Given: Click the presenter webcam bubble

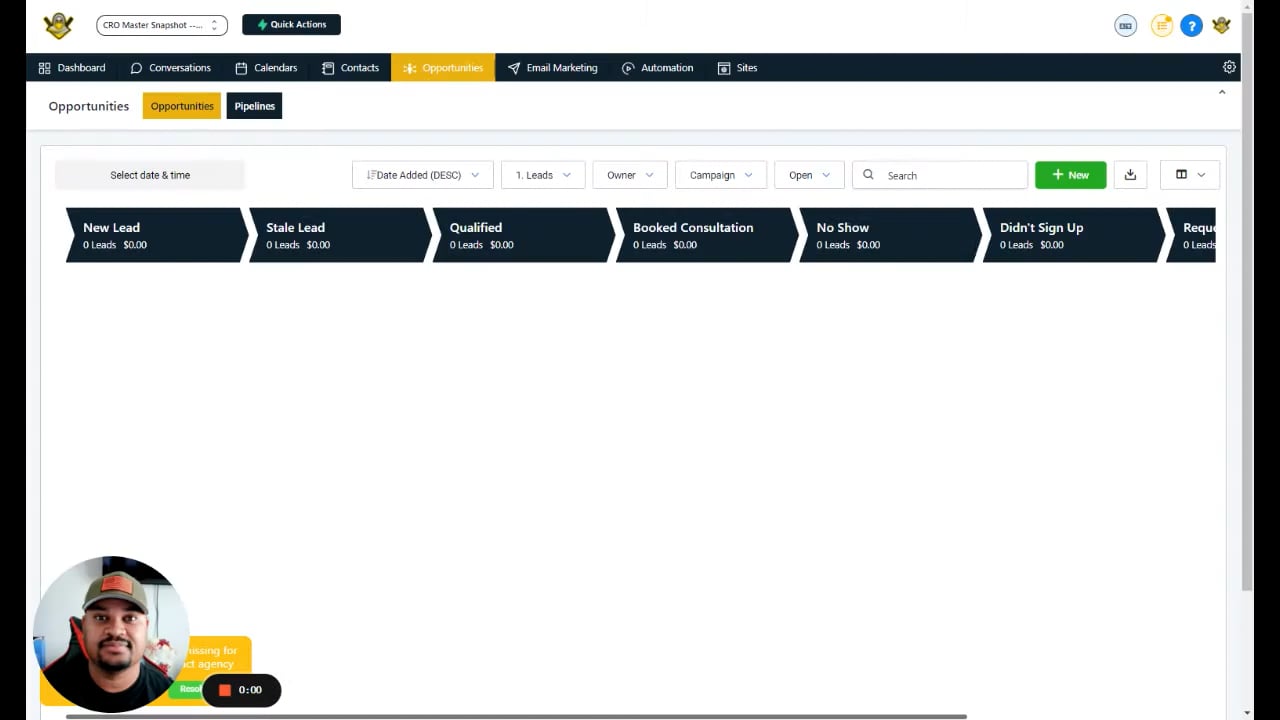Looking at the screenshot, I should (x=110, y=634).
